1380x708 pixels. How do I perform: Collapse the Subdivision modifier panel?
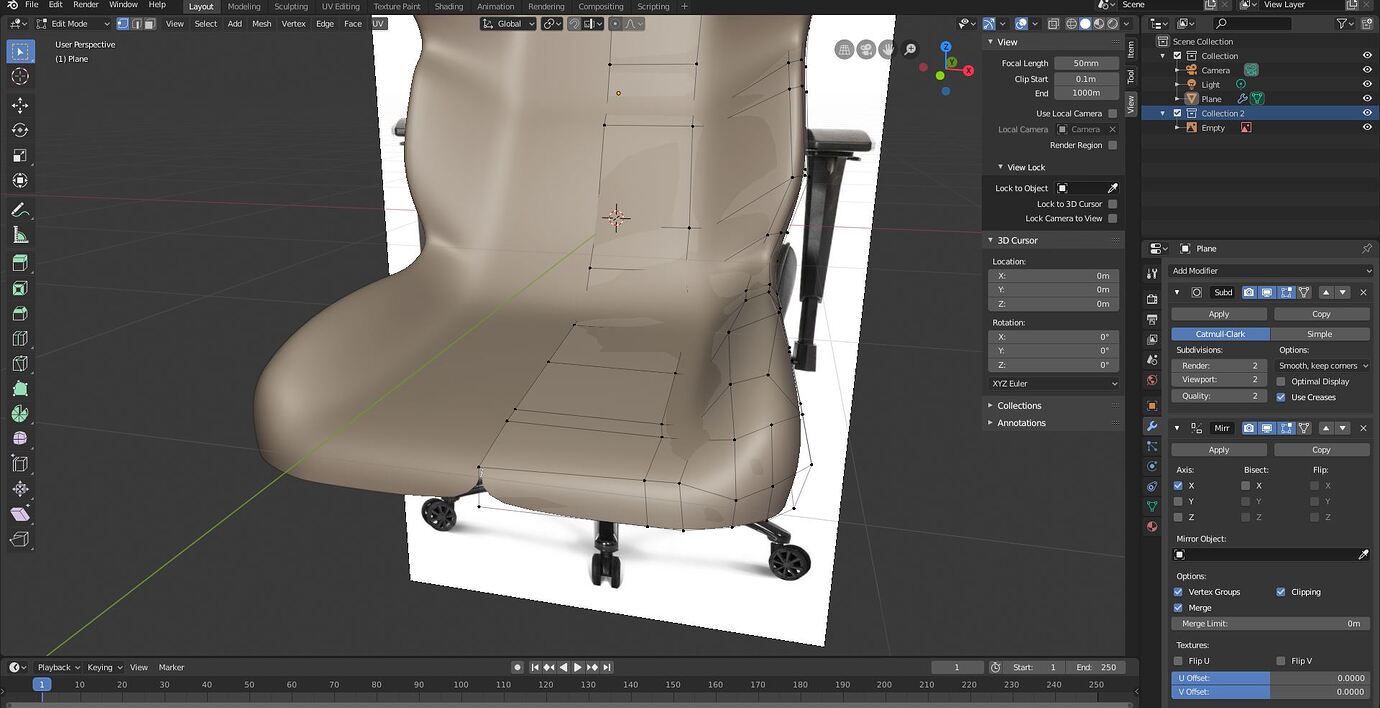click(x=1177, y=292)
